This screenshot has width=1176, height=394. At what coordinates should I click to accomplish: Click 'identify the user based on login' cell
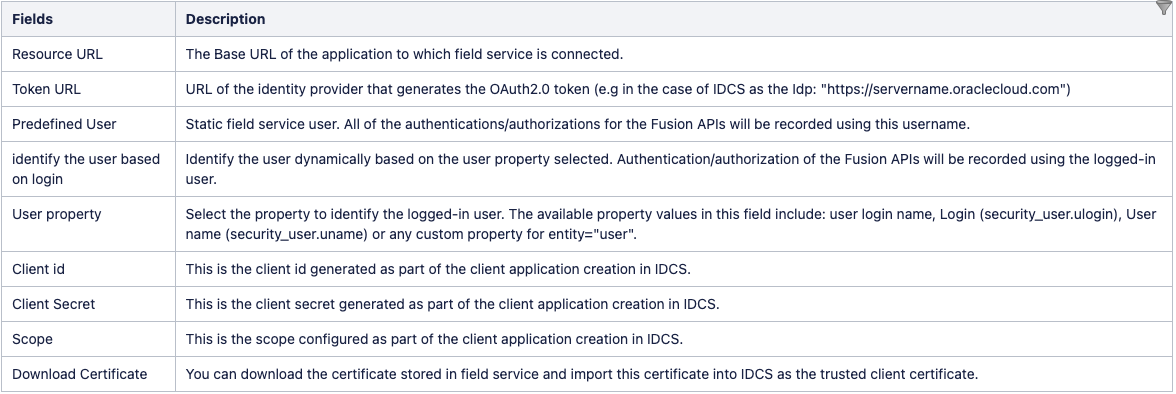click(x=88, y=169)
